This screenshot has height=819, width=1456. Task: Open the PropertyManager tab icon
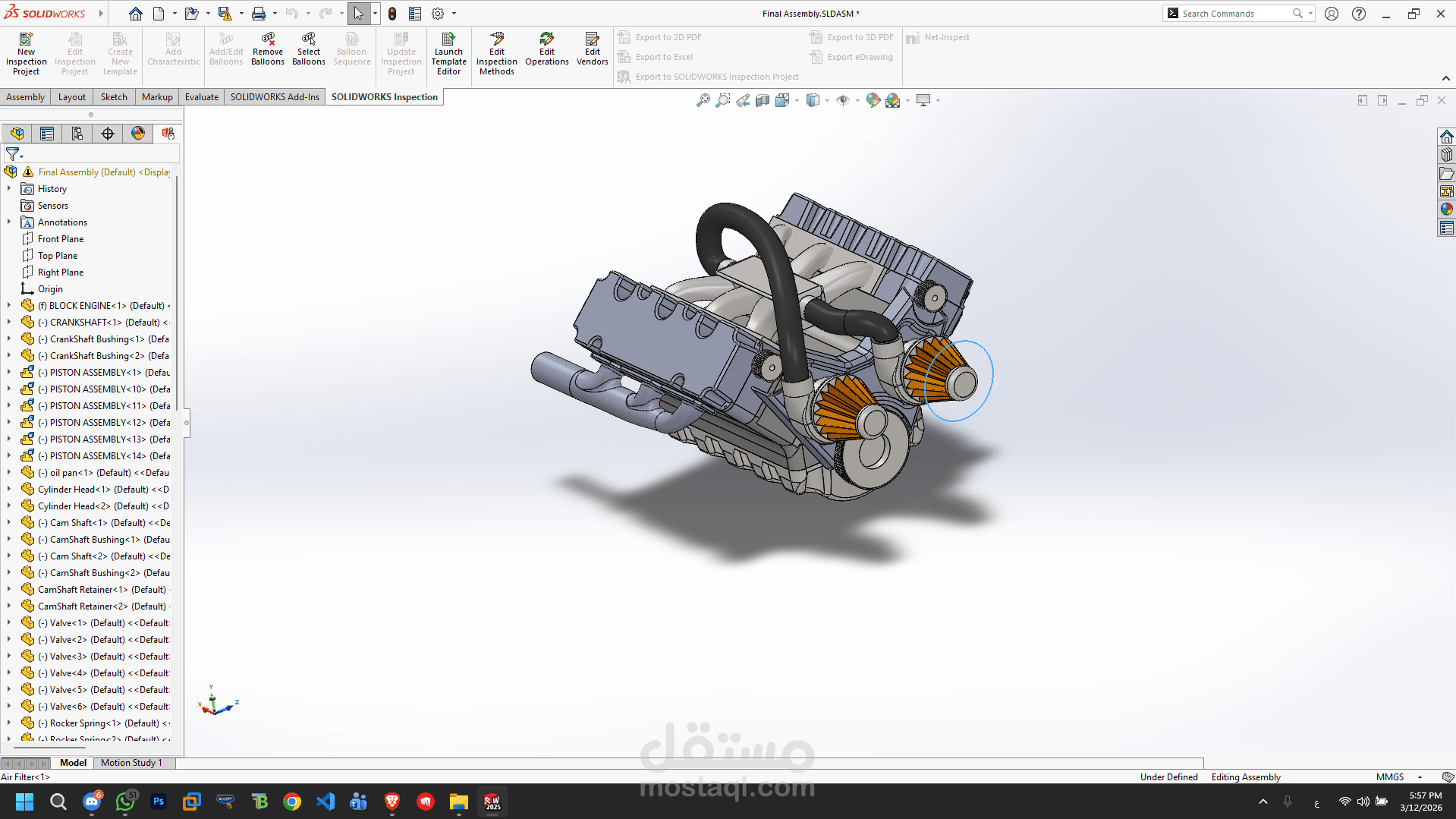[47, 134]
